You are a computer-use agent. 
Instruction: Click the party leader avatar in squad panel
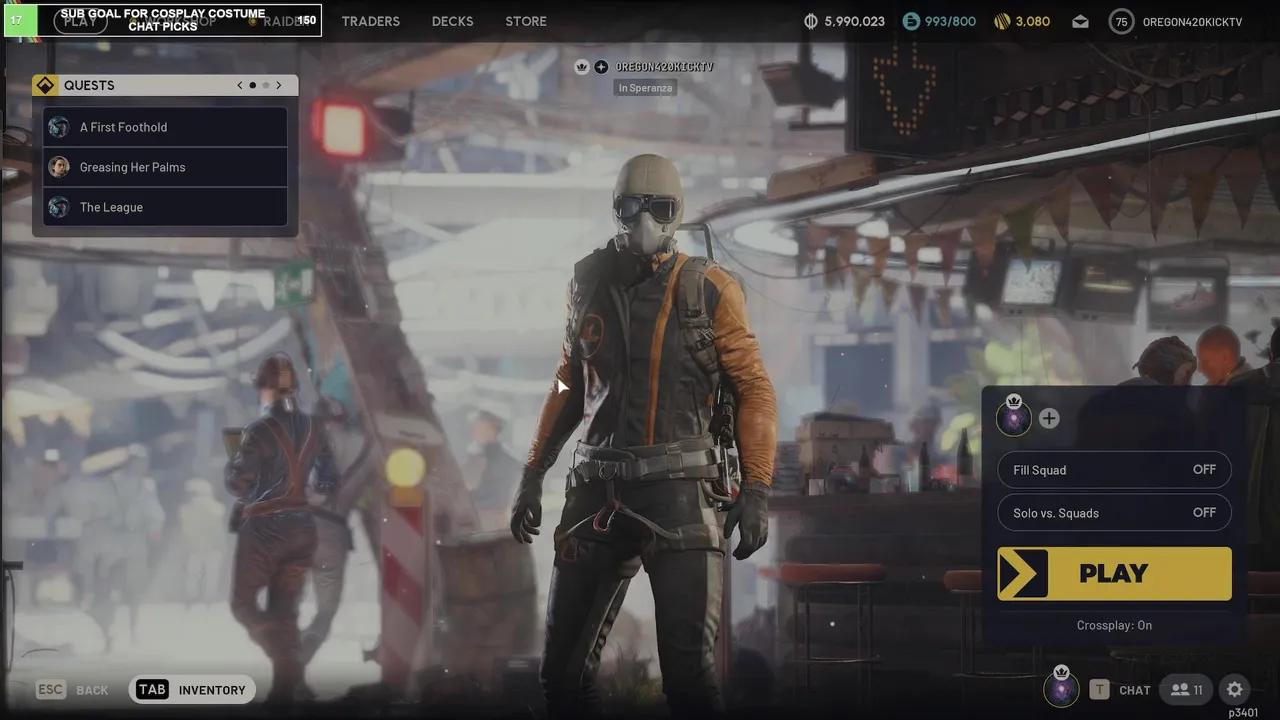(x=1014, y=417)
